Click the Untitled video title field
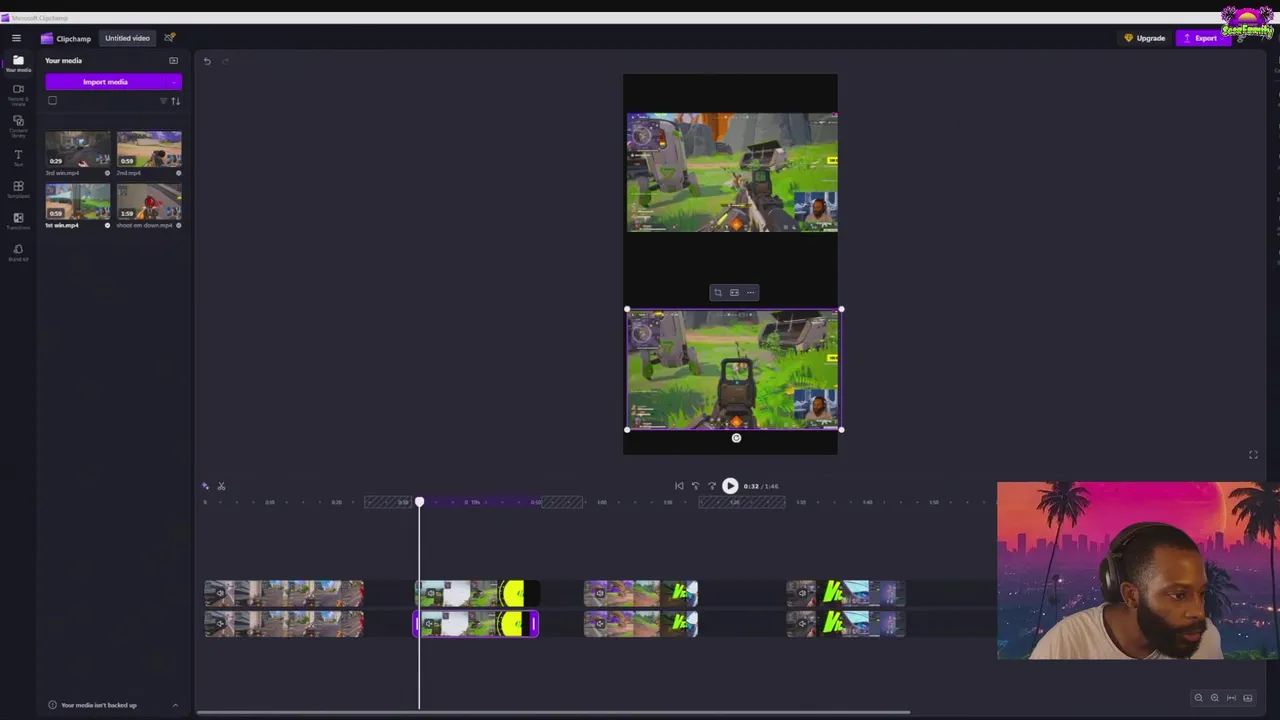1280x720 pixels. (128, 38)
